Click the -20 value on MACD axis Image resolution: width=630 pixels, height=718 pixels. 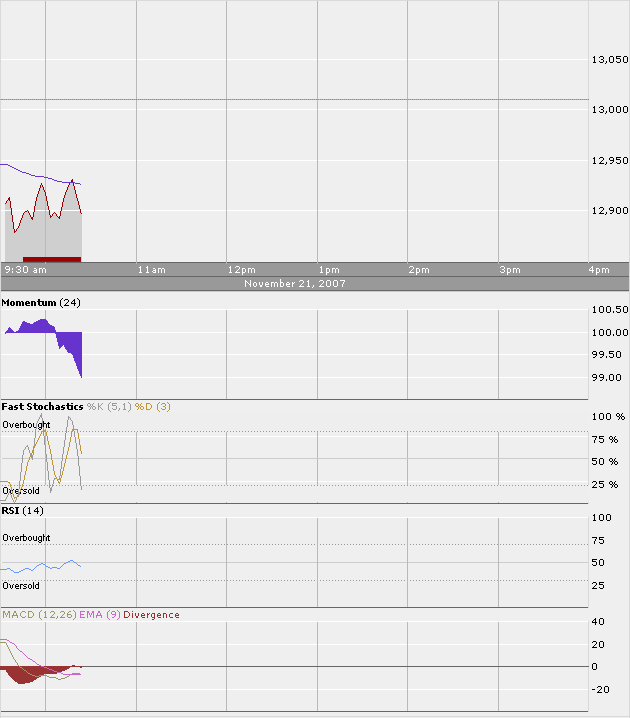click(x=600, y=690)
